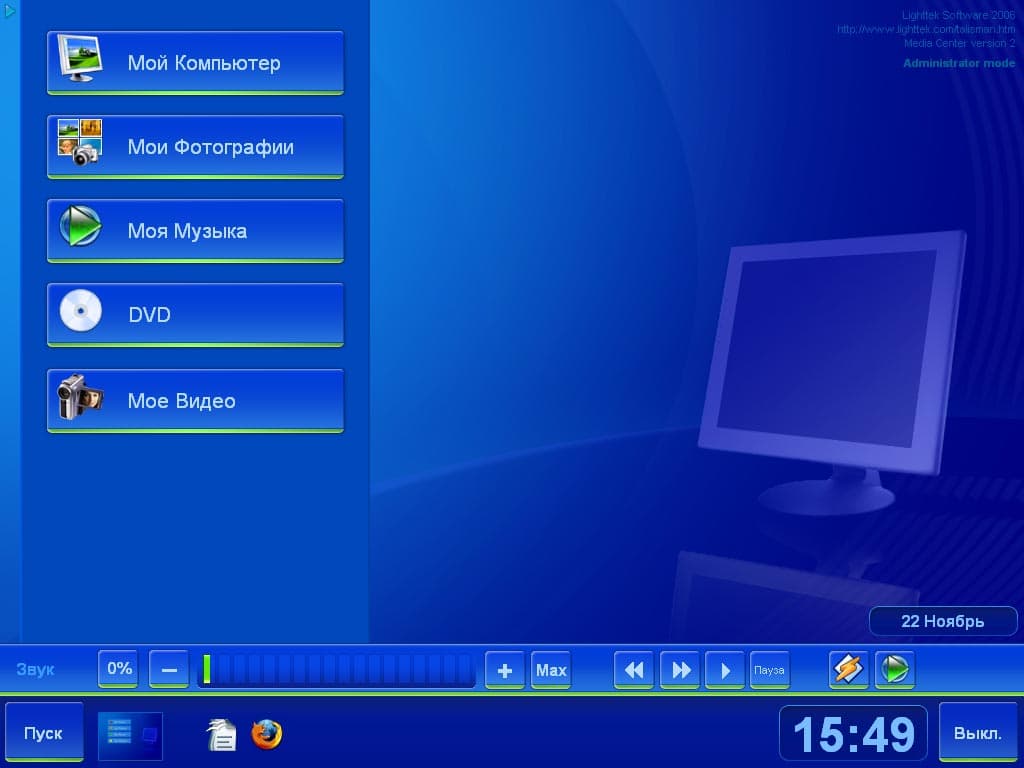Click the desktop preview thumbnail next to Пуск
The width and height of the screenshot is (1024, 768).
(130, 736)
